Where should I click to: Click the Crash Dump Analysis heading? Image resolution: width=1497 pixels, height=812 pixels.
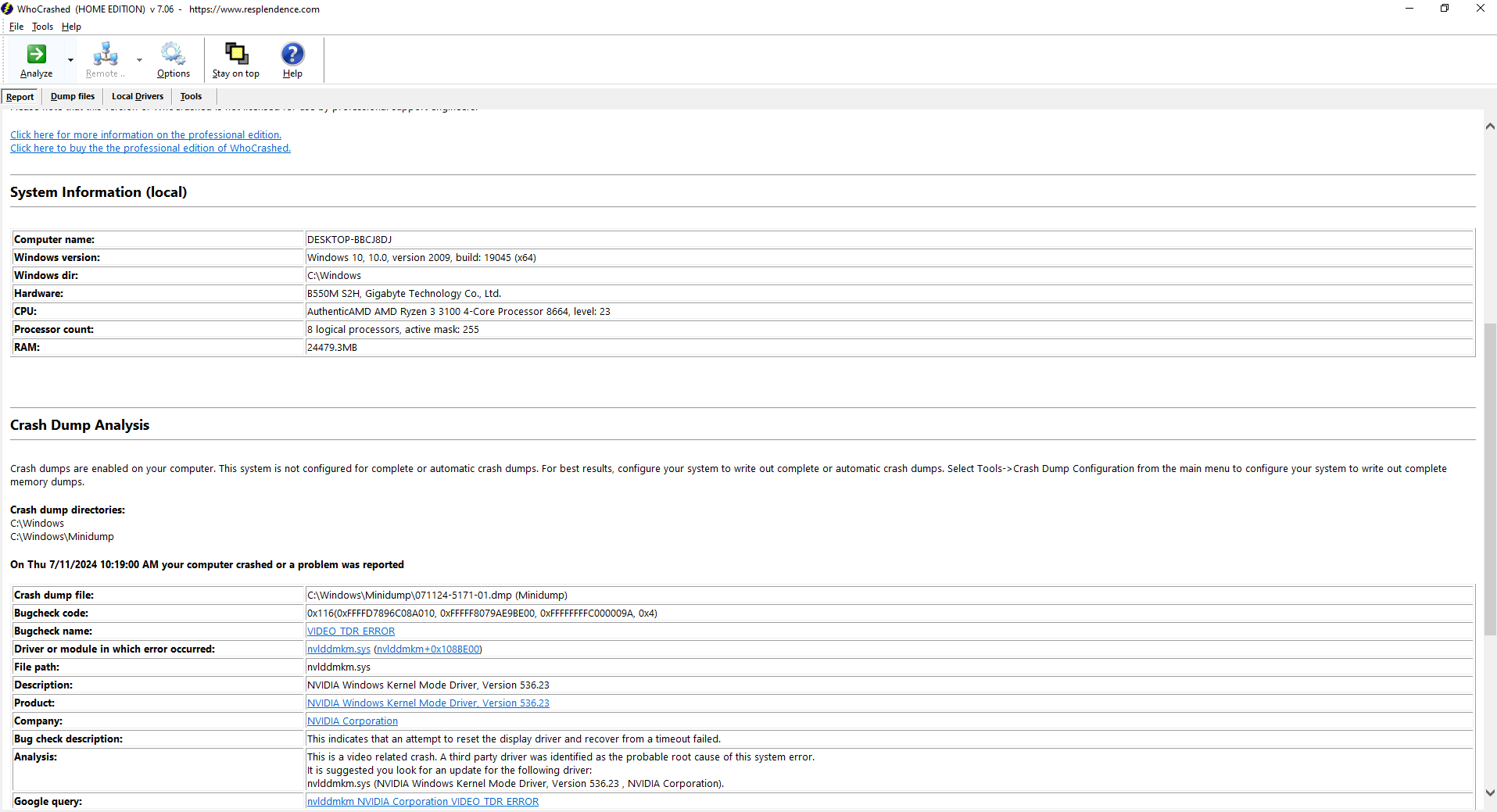(x=80, y=425)
